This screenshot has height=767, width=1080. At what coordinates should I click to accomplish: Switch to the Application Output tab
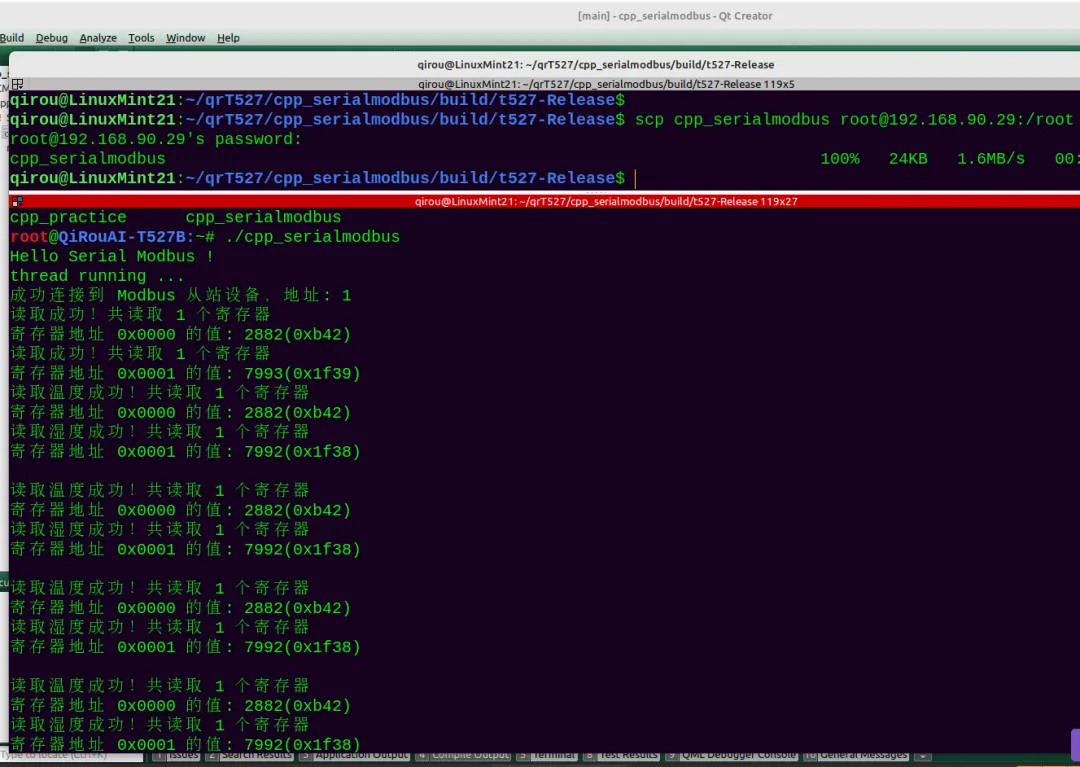[x=353, y=755]
